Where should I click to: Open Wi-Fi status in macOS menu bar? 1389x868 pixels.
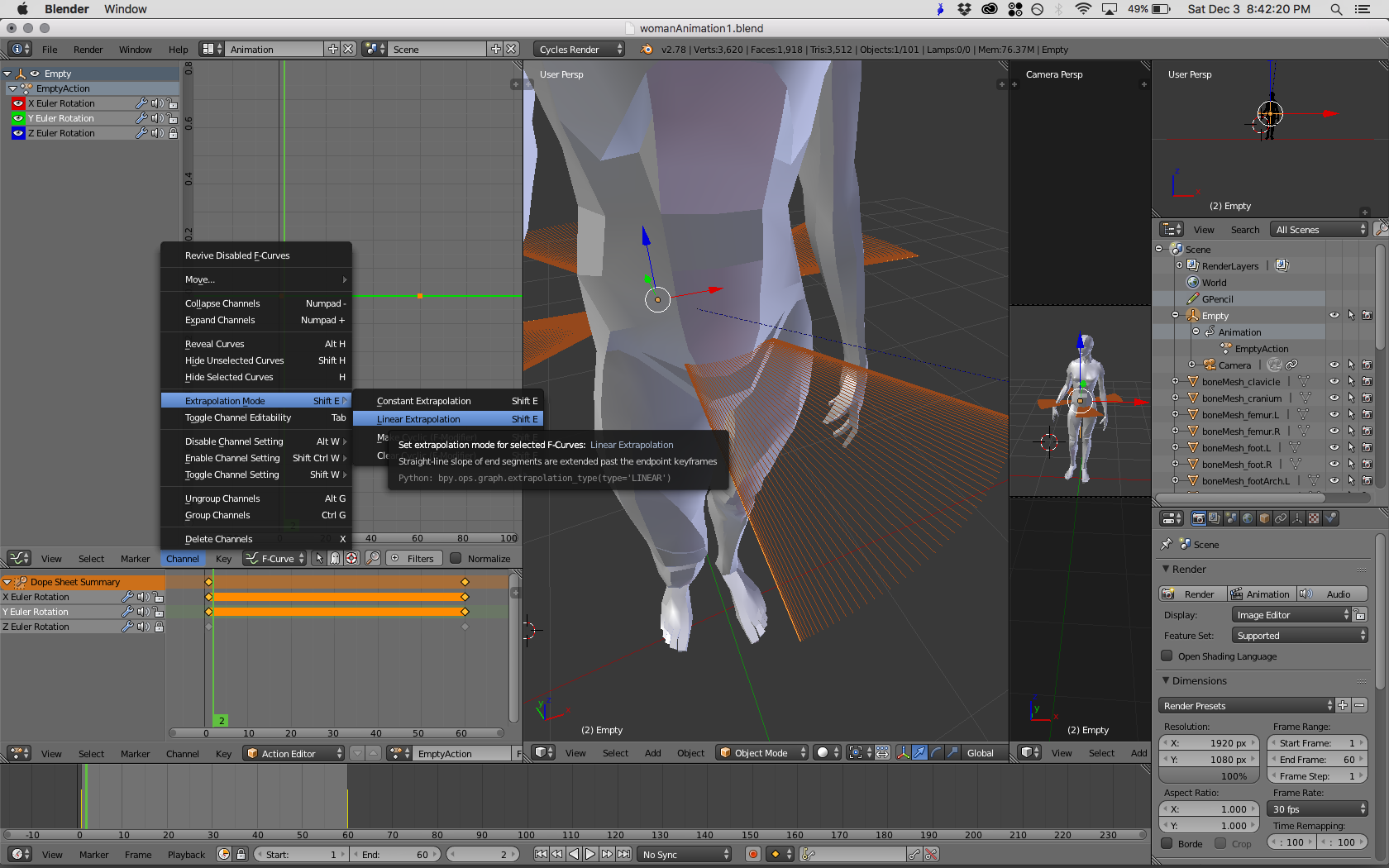point(1083,9)
